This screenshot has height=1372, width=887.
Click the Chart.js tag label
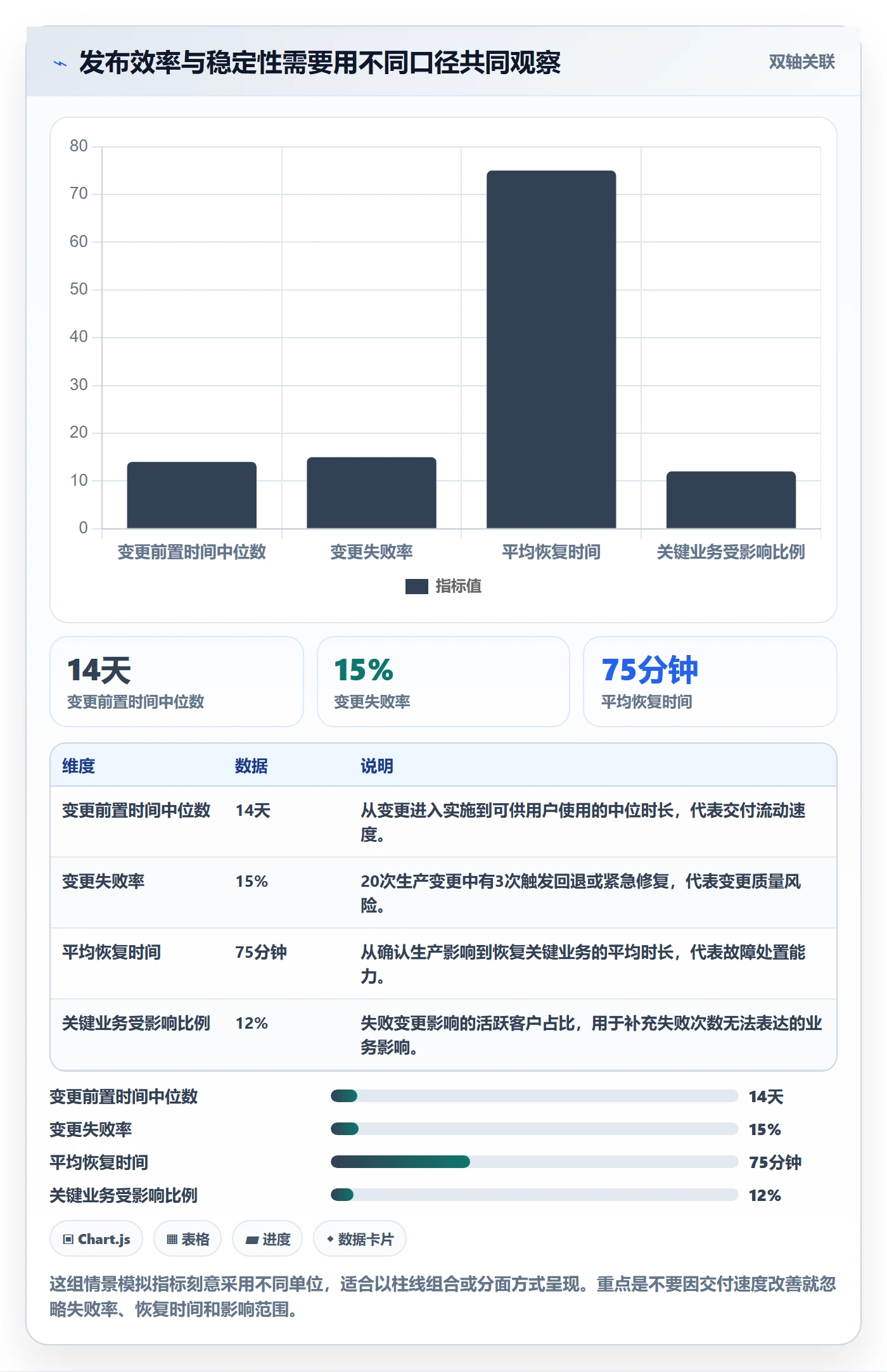coord(104,1239)
